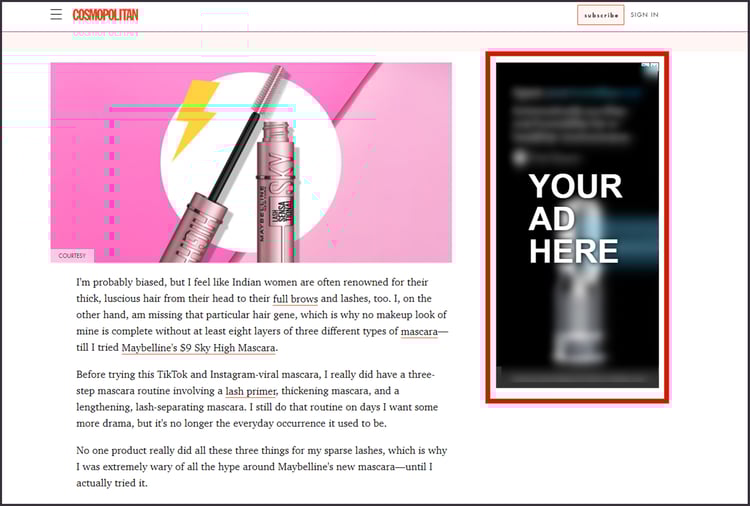Click paragraph starting 'No one product really'

point(262,467)
